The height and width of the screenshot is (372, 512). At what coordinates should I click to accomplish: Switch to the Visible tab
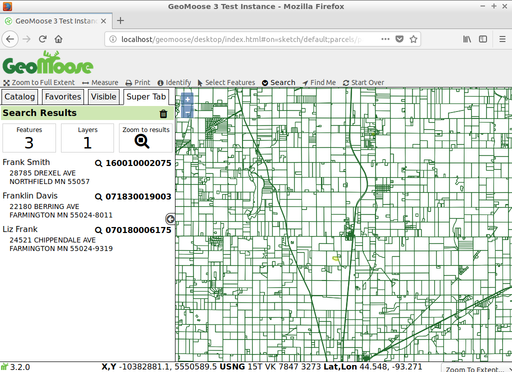pos(103,97)
